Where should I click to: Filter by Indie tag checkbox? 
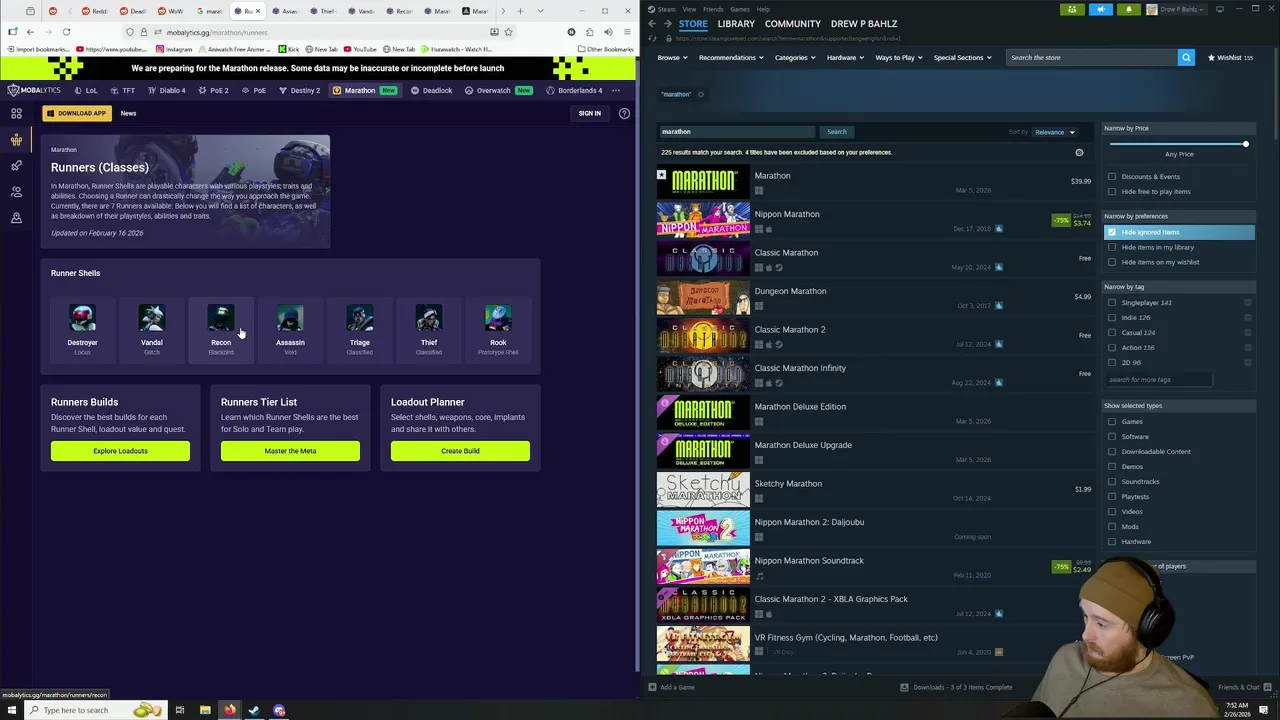(1112, 317)
